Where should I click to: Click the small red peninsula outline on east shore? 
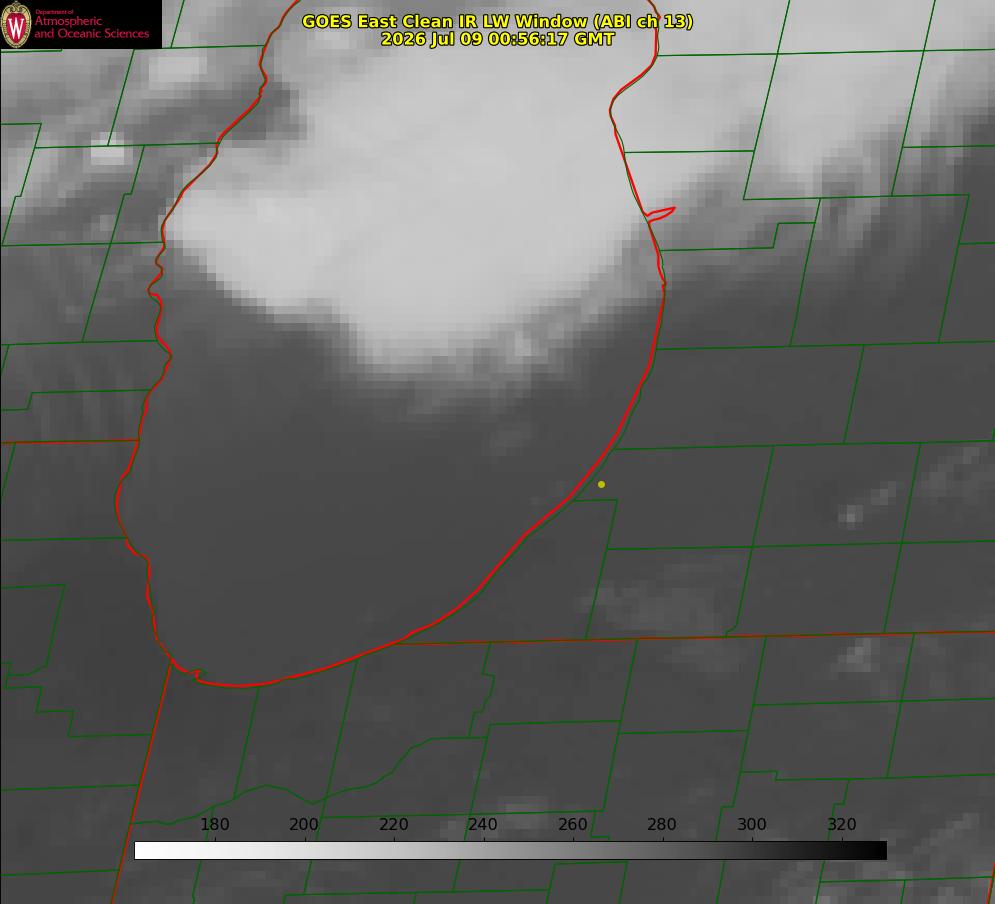(x=660, y=214)
